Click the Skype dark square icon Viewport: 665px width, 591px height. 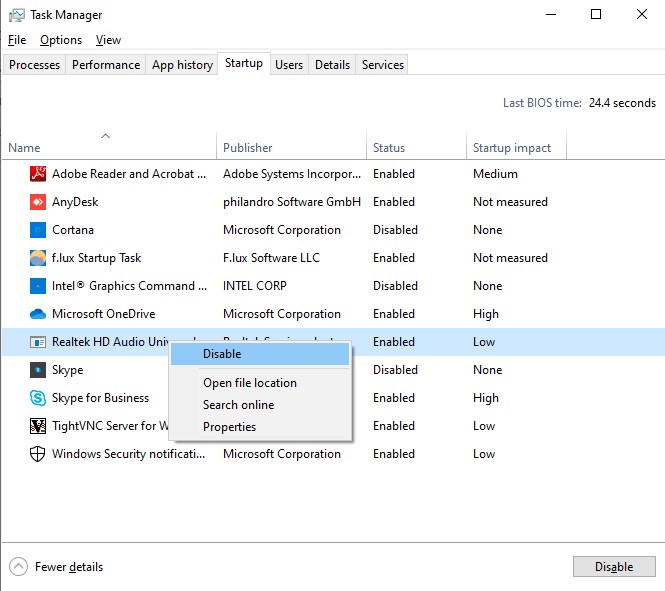coord(38,370)
